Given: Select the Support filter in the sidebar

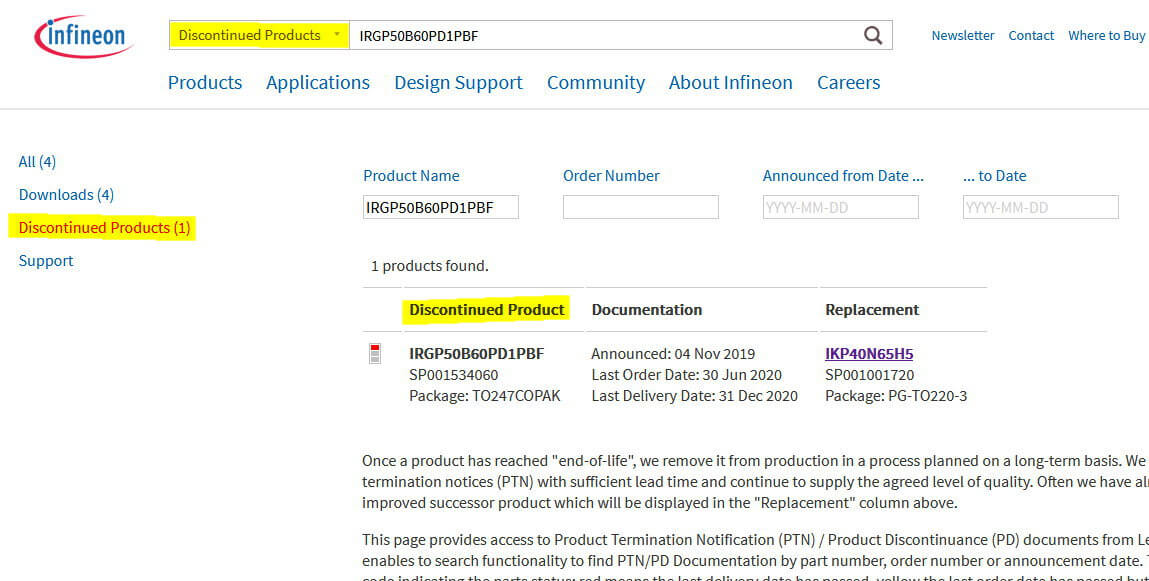Looking at the screenshot, I should [x=45, y=260].
